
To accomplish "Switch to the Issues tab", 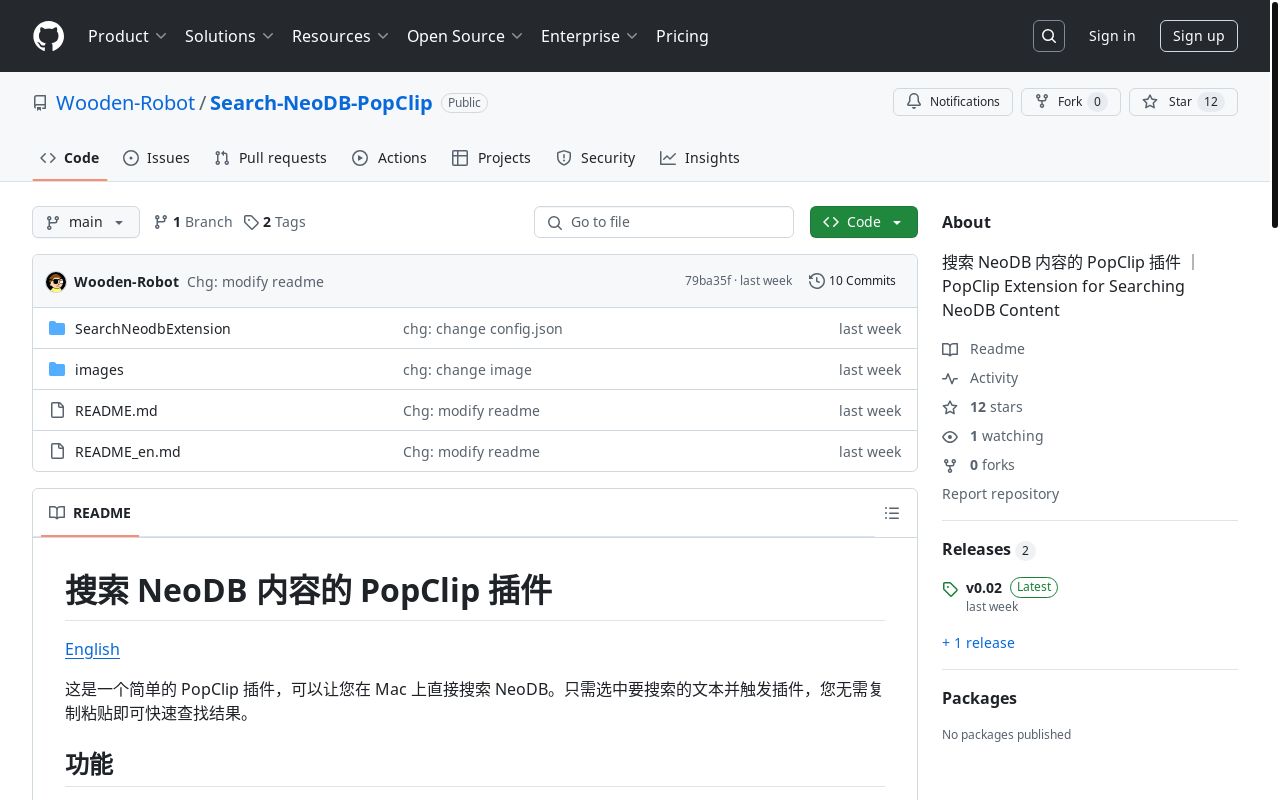I will click(156, 158).
